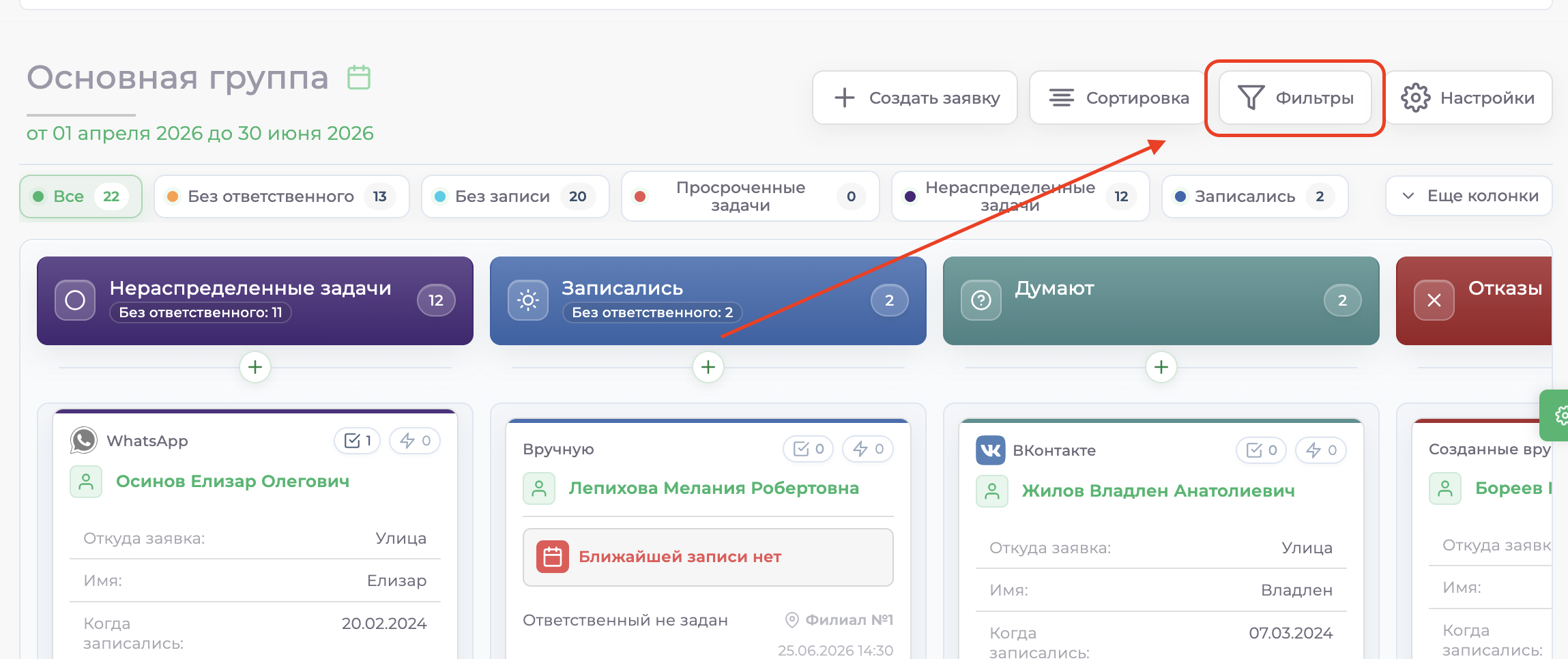Click the person icon beside Осинов Елизар Олегович
1568x659 pixels.
86,482
